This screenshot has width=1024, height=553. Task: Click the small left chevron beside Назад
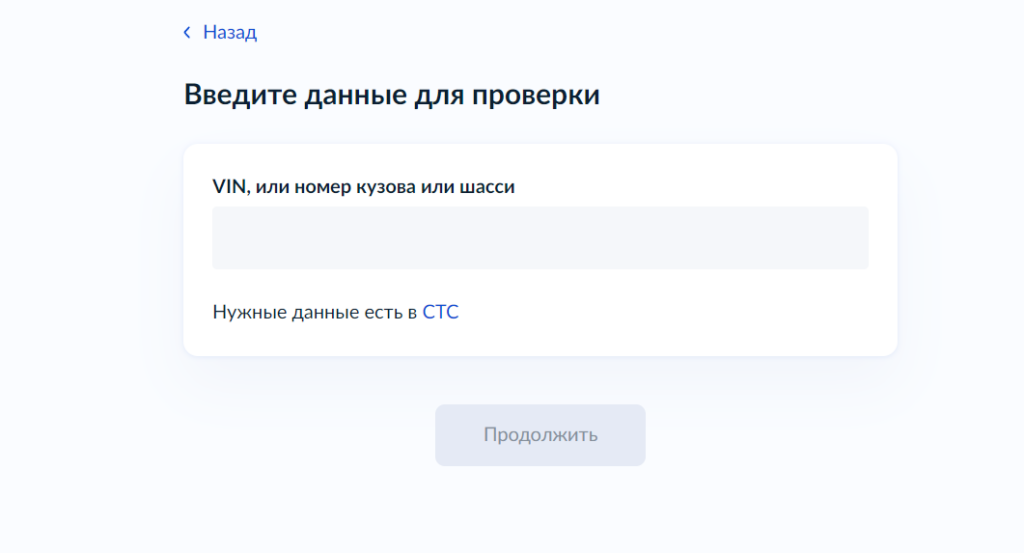click(187, 33)
